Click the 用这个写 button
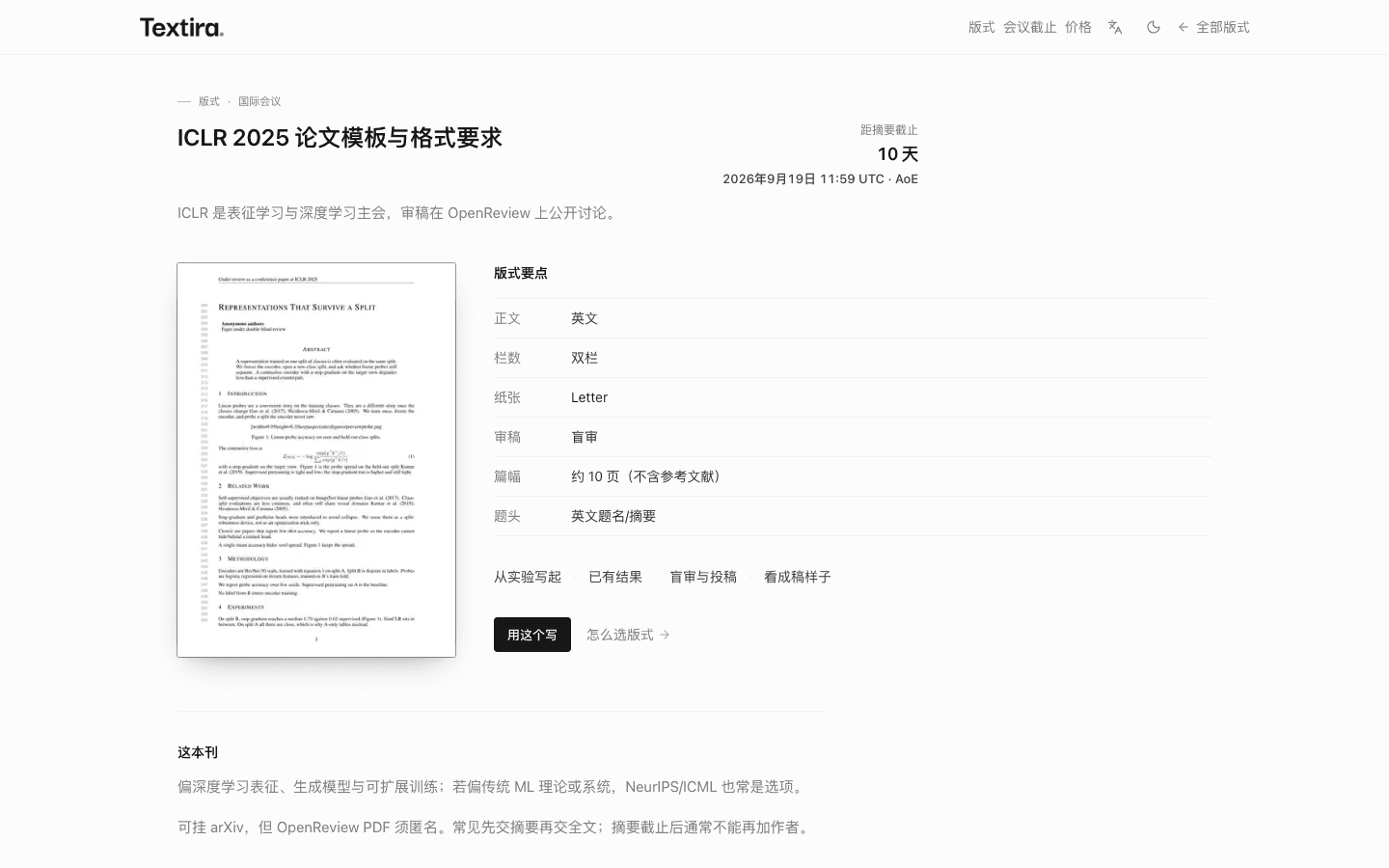Image resolution: width=1389 pixels, height=868 pixels. pos(532,635)
